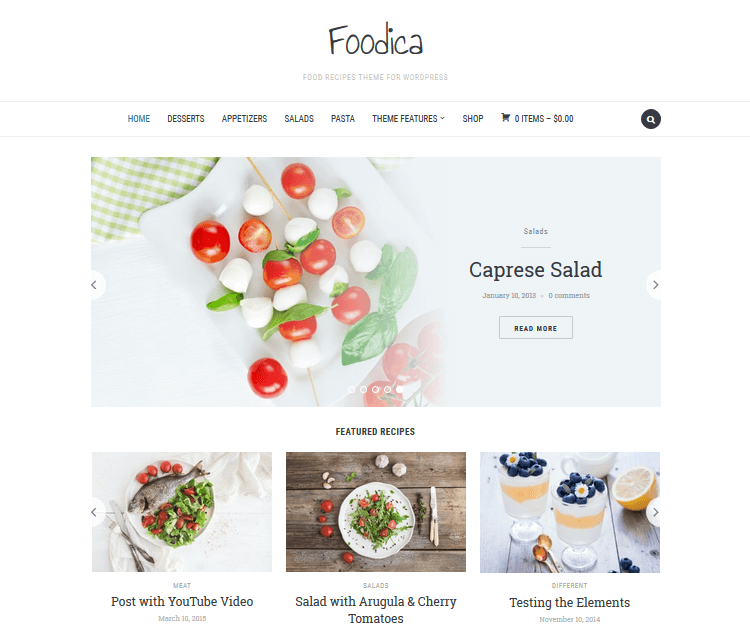This screenshot has height=625, width=750.
Task: Open the Pasta menu item
Action: [x=343, y=119]
